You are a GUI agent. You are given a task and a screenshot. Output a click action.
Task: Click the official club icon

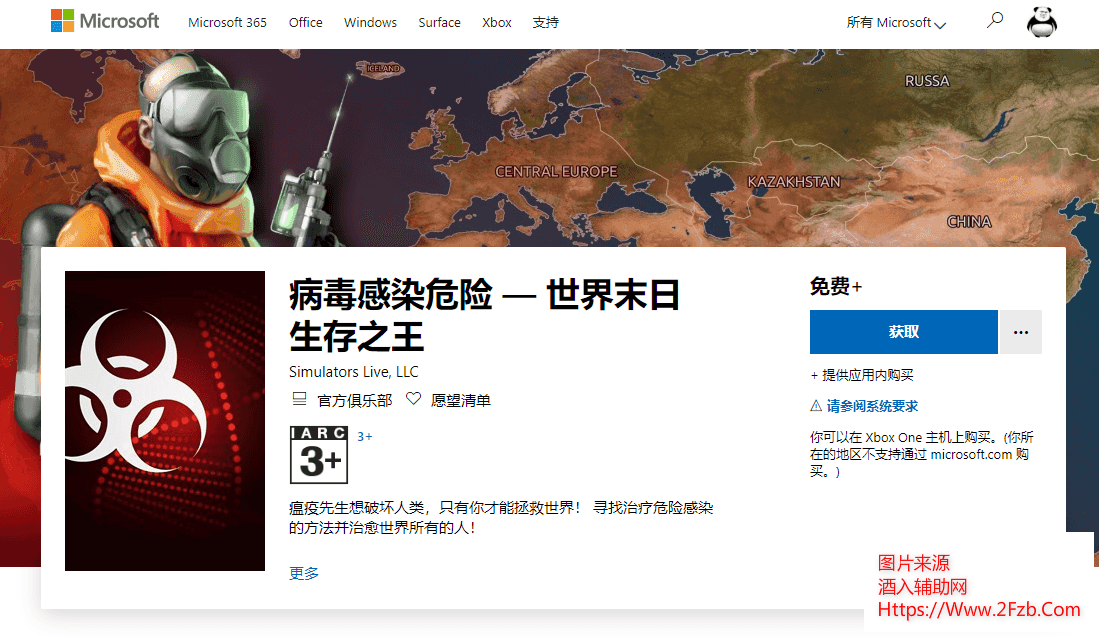click(298, 399)
